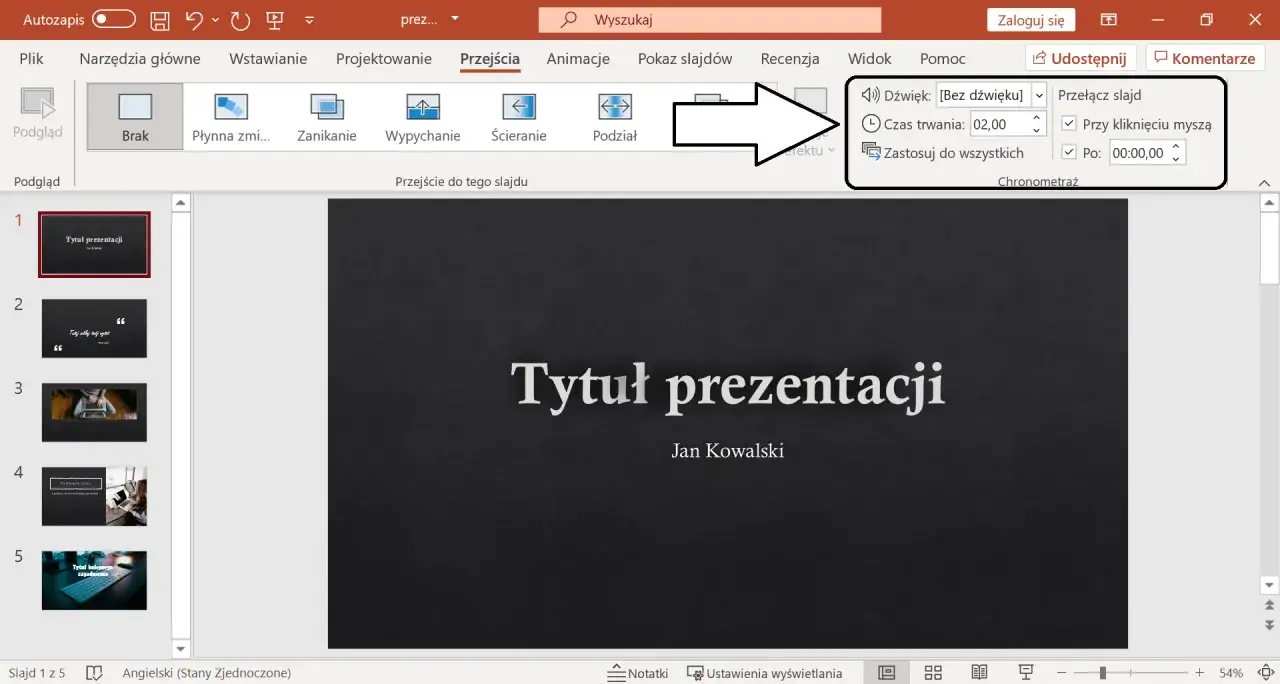Enable Przy kliknięciu myszą slide advance
1280x684 pixels.
[x=1069, y=124]
